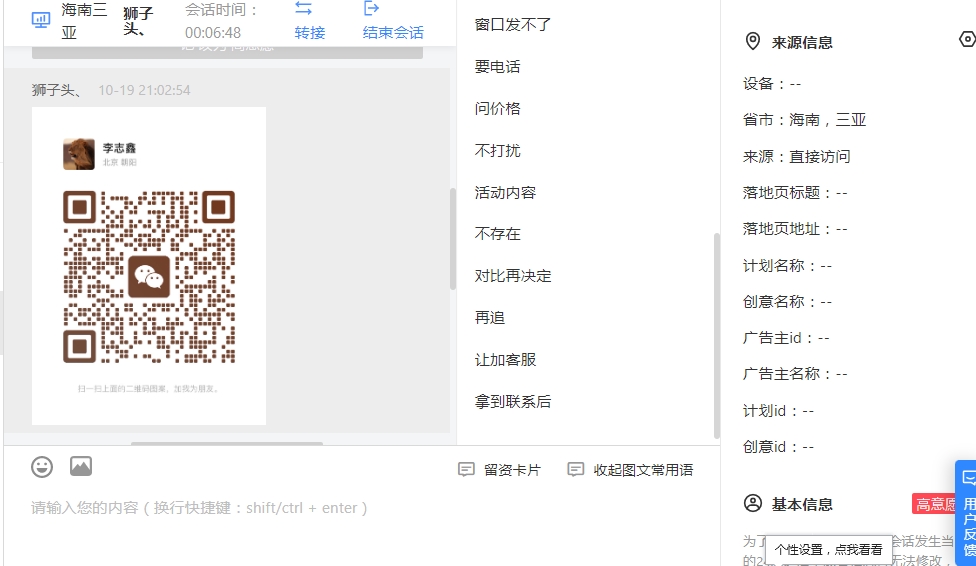
Task: Open the emoji picker smiley icon
Action: (42, 466)
